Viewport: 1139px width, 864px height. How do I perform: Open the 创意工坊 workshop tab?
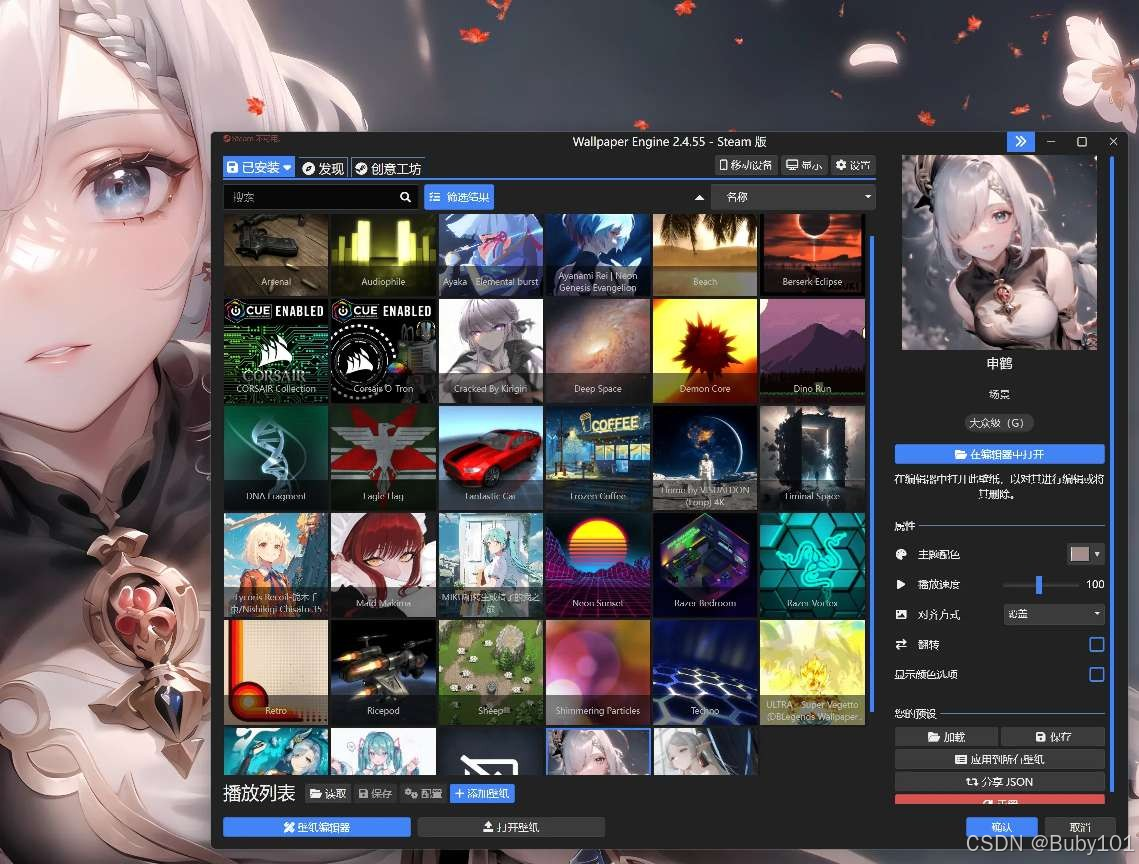click(388, 169)
